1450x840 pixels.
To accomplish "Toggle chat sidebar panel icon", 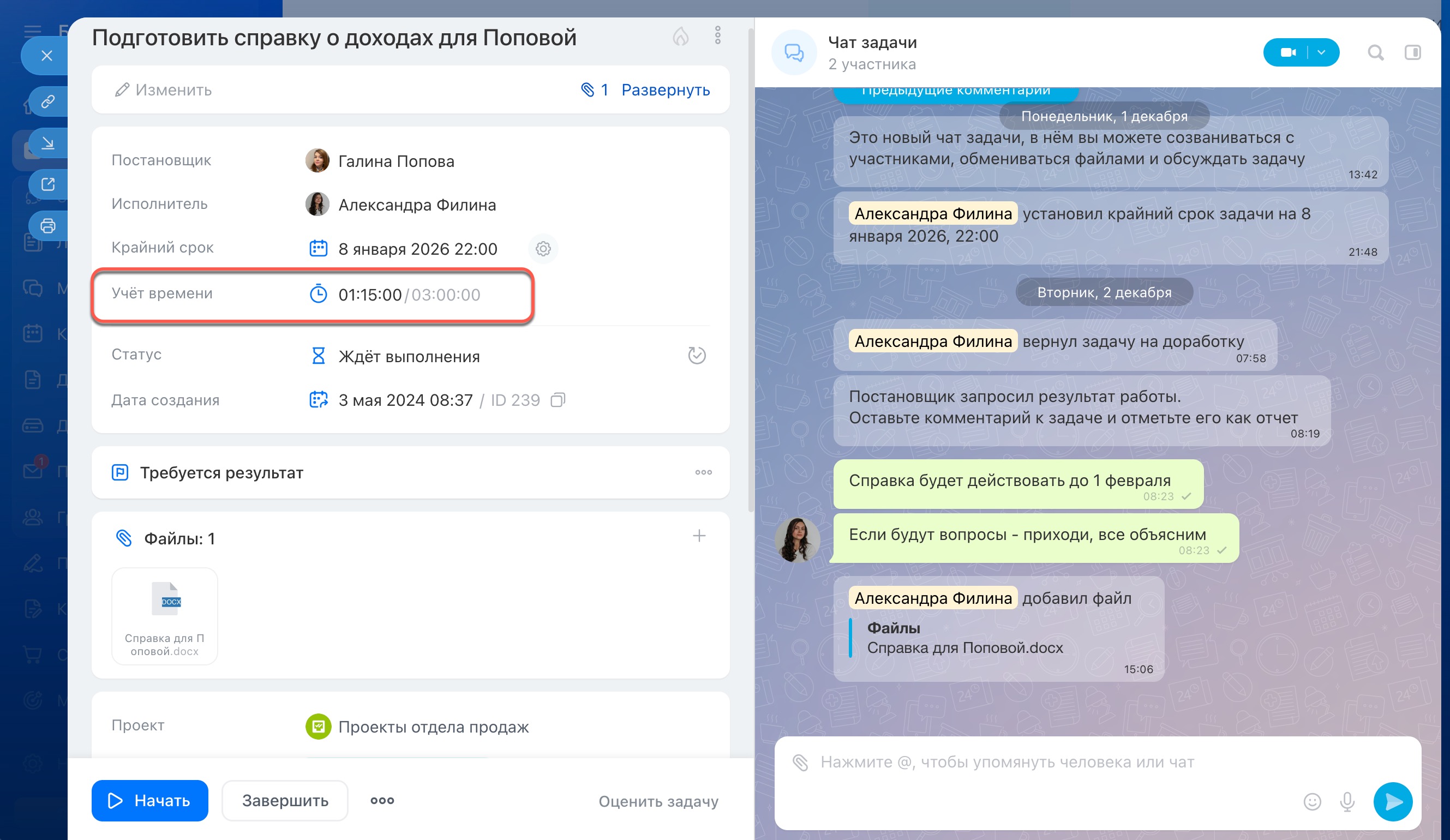I will [1412, 53].
